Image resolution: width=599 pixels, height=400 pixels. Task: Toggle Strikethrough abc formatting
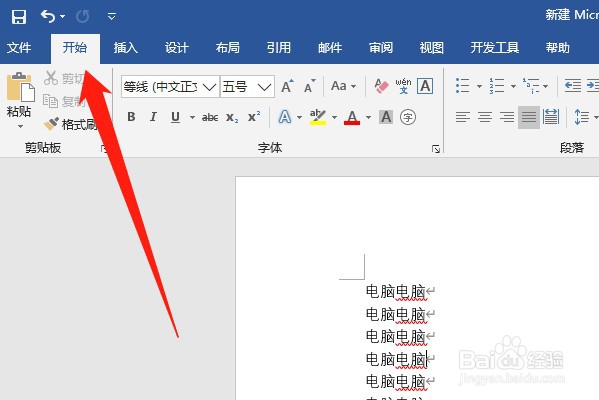coord(210,117)
